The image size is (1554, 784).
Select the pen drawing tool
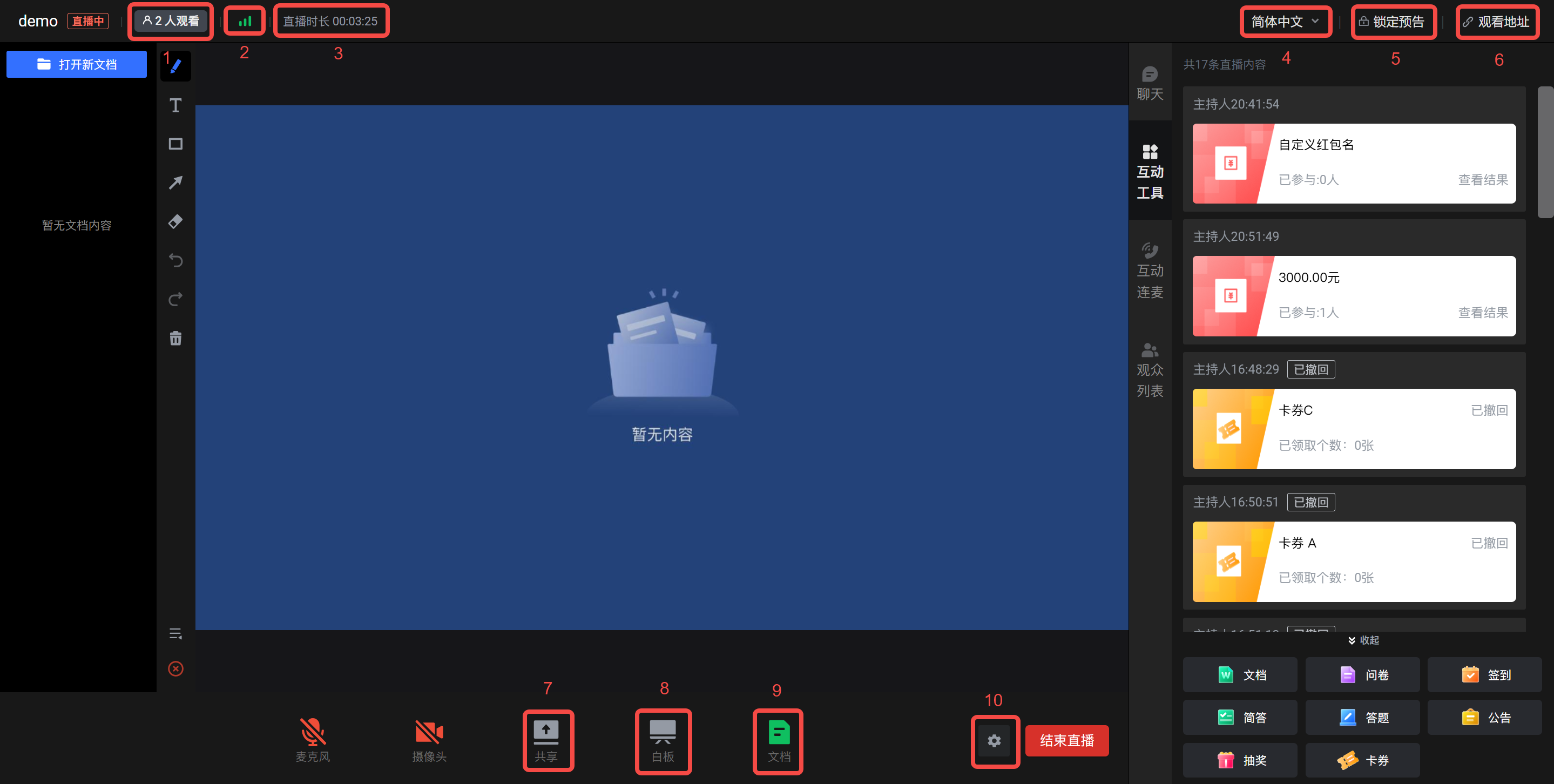point(175,66)
